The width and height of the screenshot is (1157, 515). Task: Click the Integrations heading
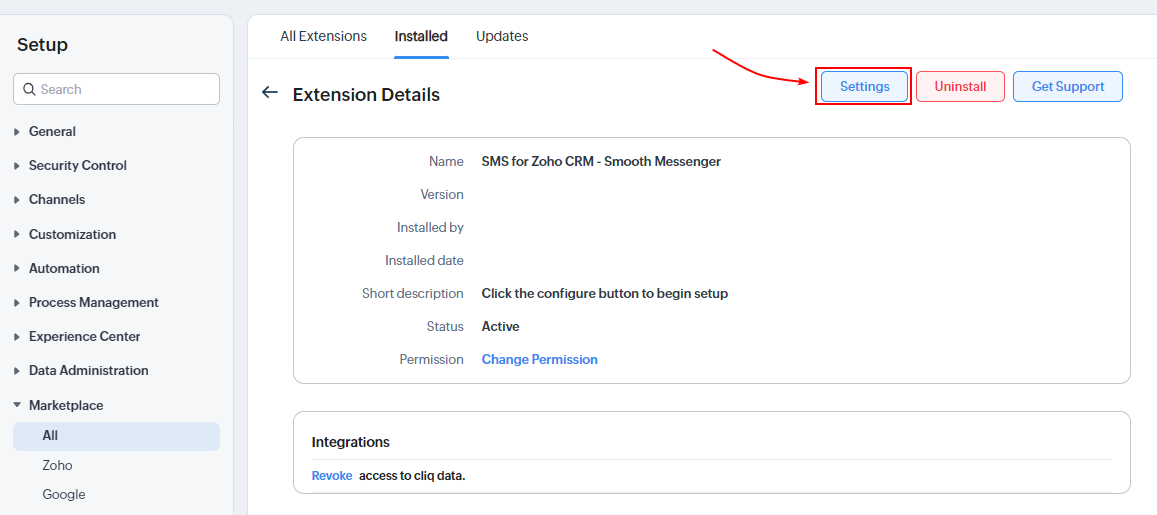click(x=350, y=443)
